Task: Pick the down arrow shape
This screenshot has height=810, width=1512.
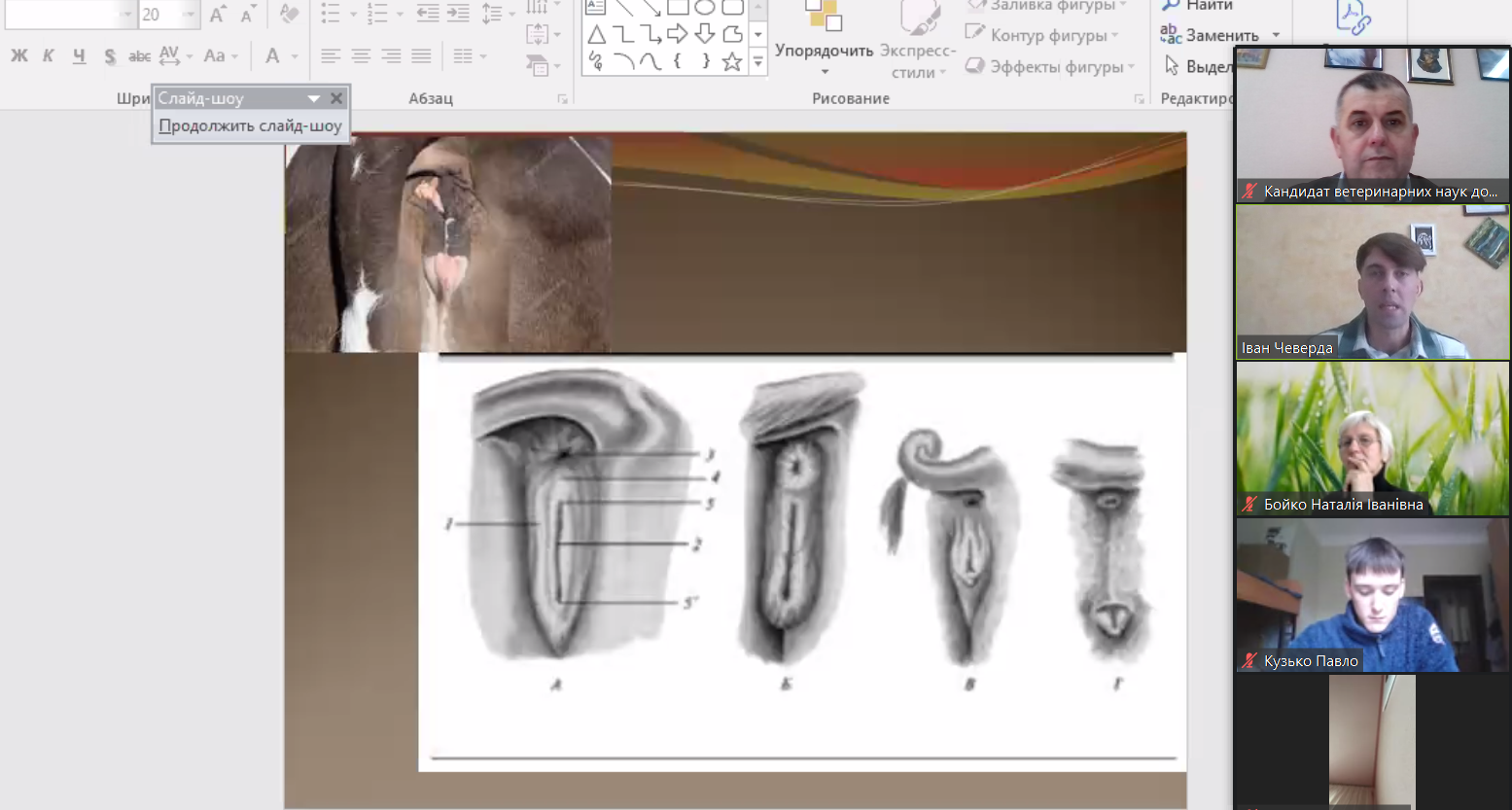Action: point(705,35)
